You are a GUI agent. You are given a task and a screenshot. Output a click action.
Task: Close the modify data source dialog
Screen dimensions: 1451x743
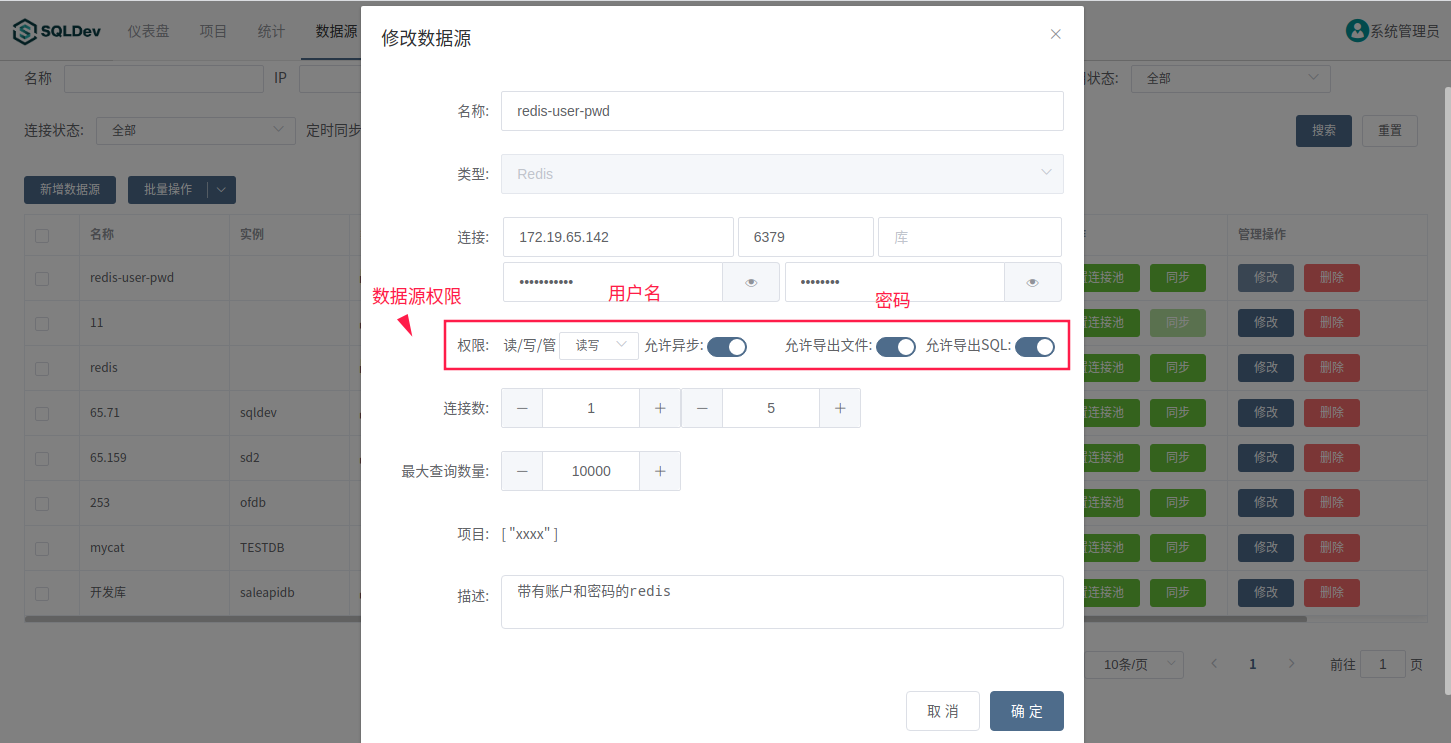tap(1055, 34)
